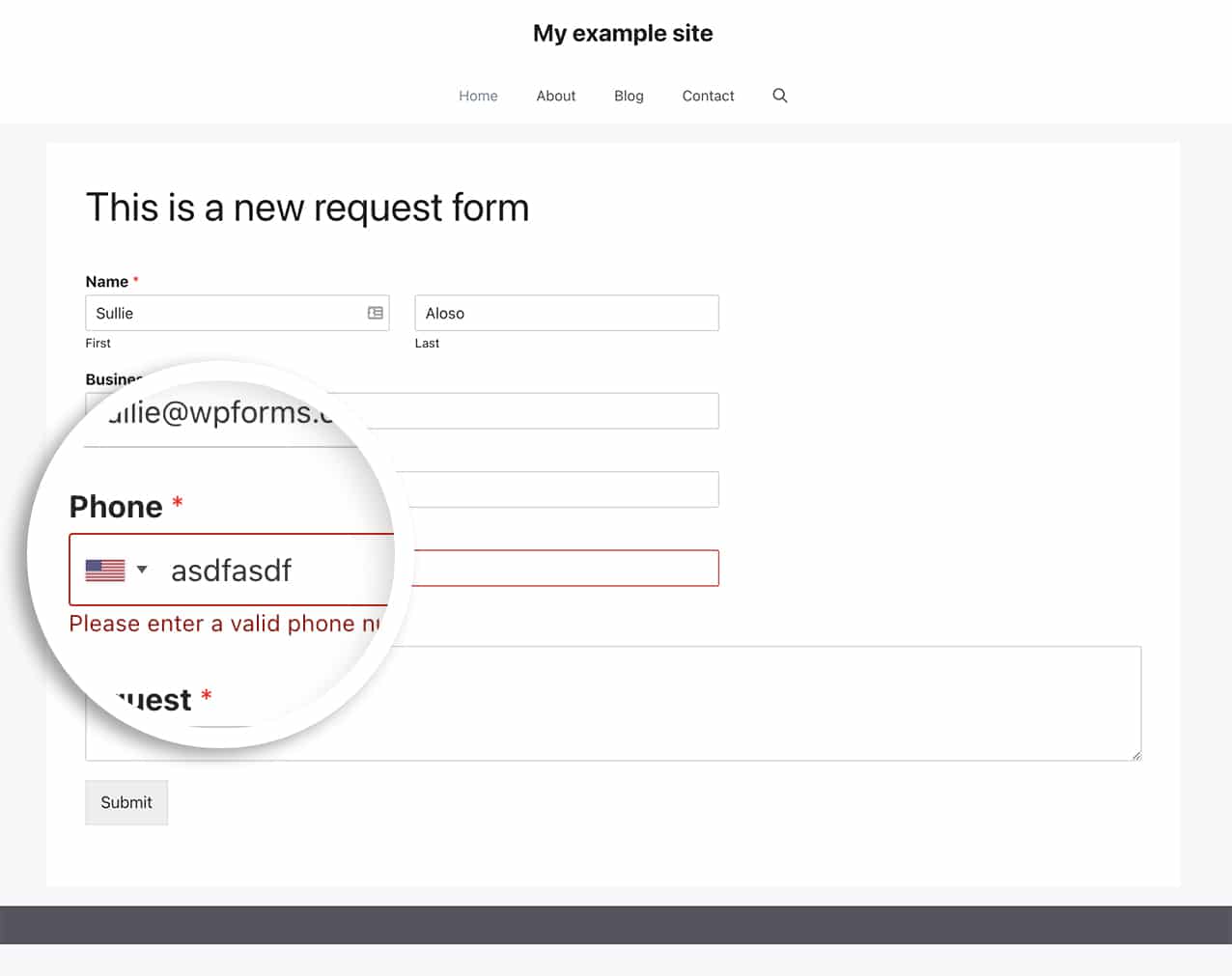Open the Contact navigation link
Viewport: 1232px width, 976px height.
(x=708, y=96)
